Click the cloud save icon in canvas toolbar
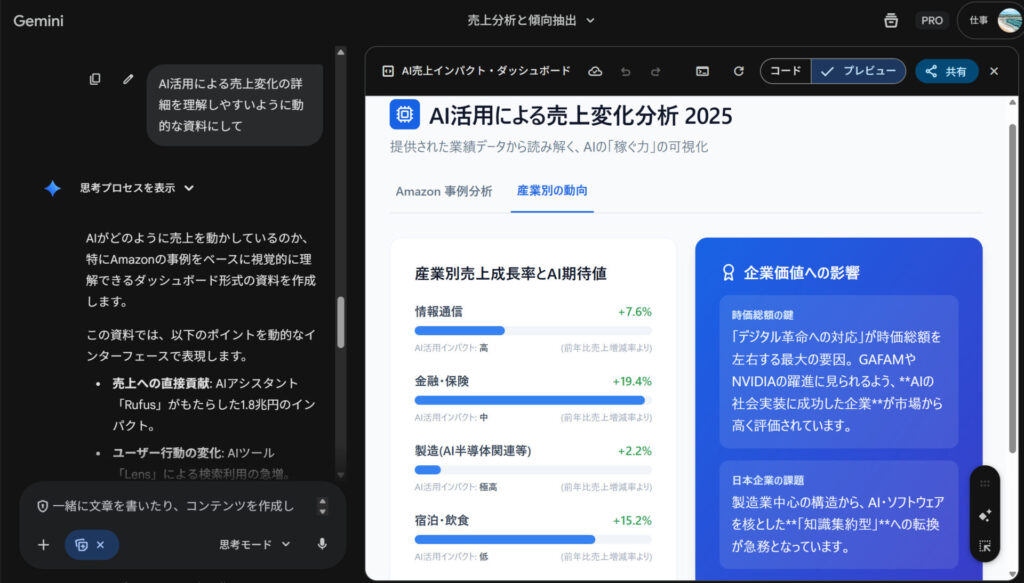The width and height of the screenshot is (1024, 583). coord(595,71)
